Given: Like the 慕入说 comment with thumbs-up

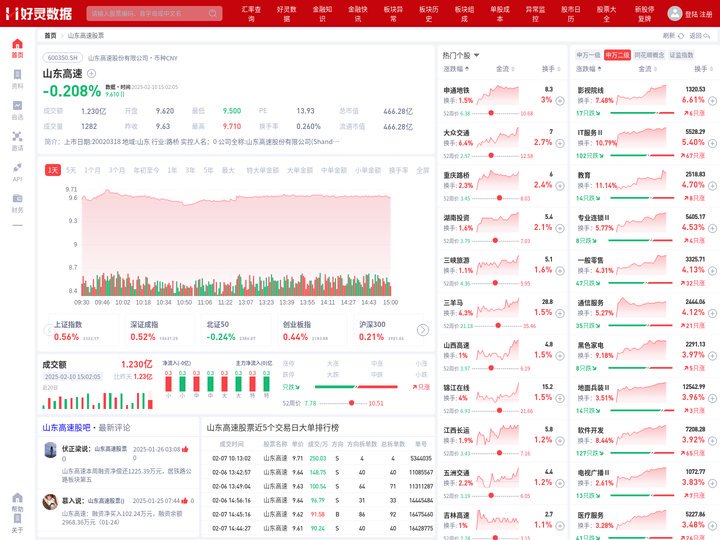Looking at the screenshot, I should click(185, 501).
